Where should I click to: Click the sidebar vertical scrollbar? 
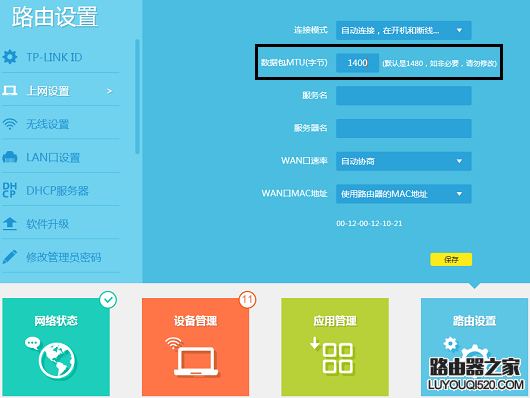coord(137,96)
